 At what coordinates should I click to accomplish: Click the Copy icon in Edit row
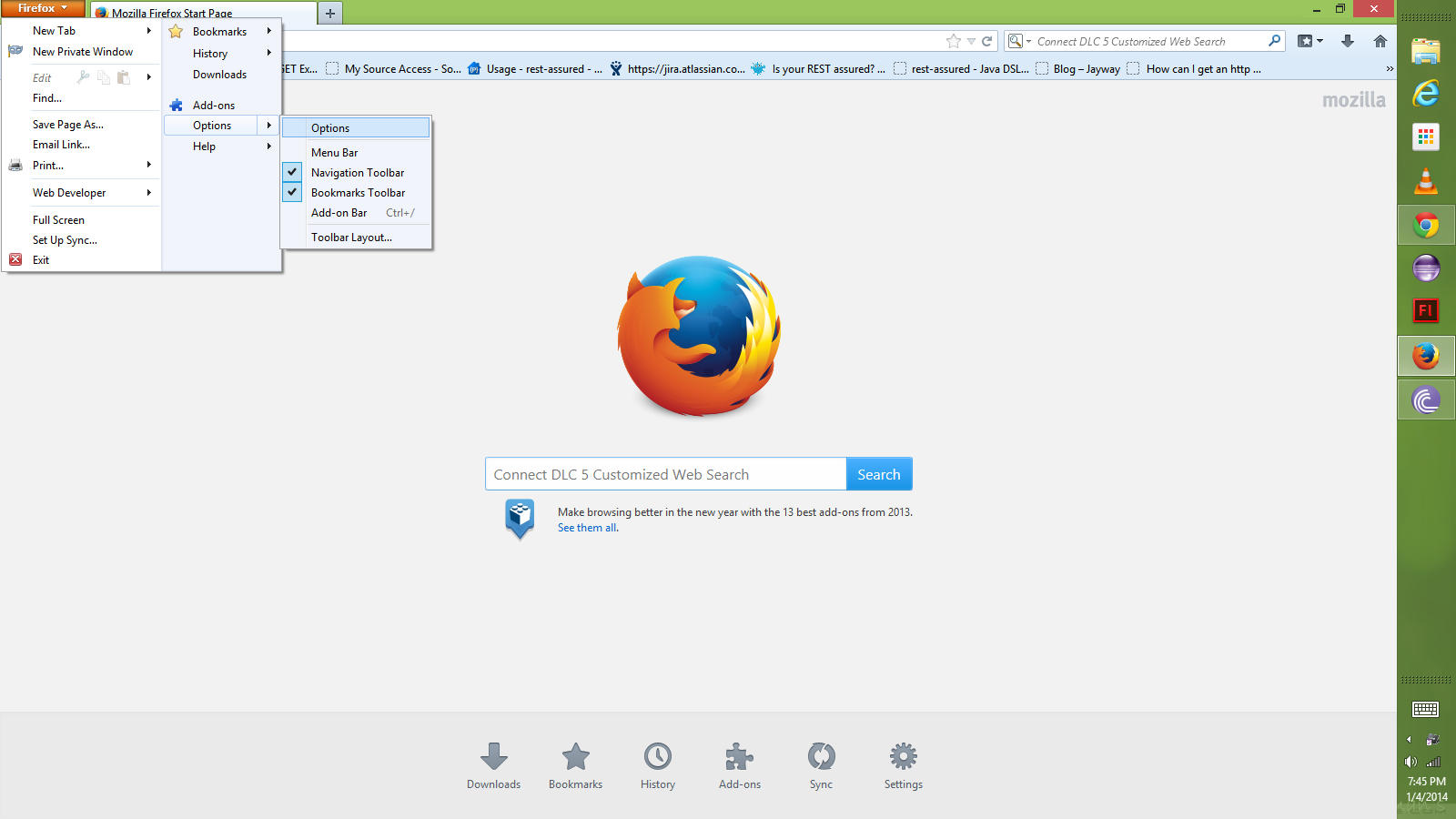[104, 77]
